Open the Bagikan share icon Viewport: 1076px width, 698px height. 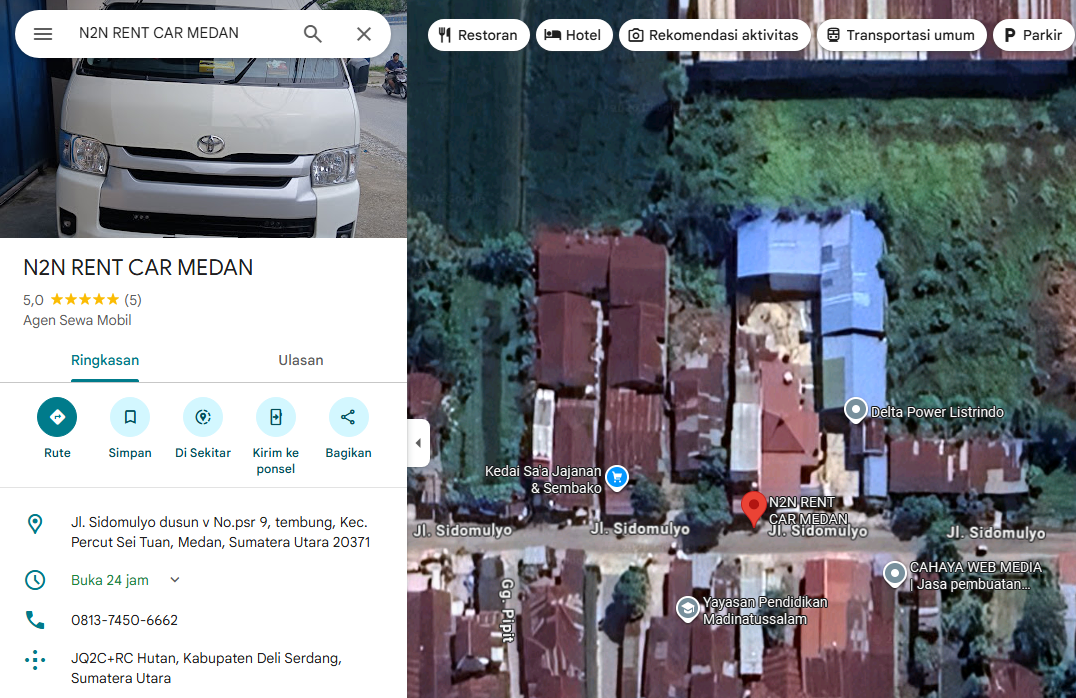348,416
